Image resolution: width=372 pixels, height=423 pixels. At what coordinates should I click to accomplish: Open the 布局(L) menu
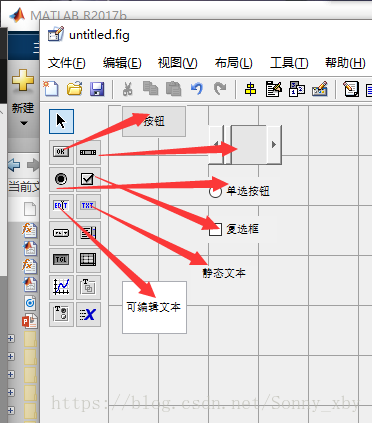coord(233,63)
